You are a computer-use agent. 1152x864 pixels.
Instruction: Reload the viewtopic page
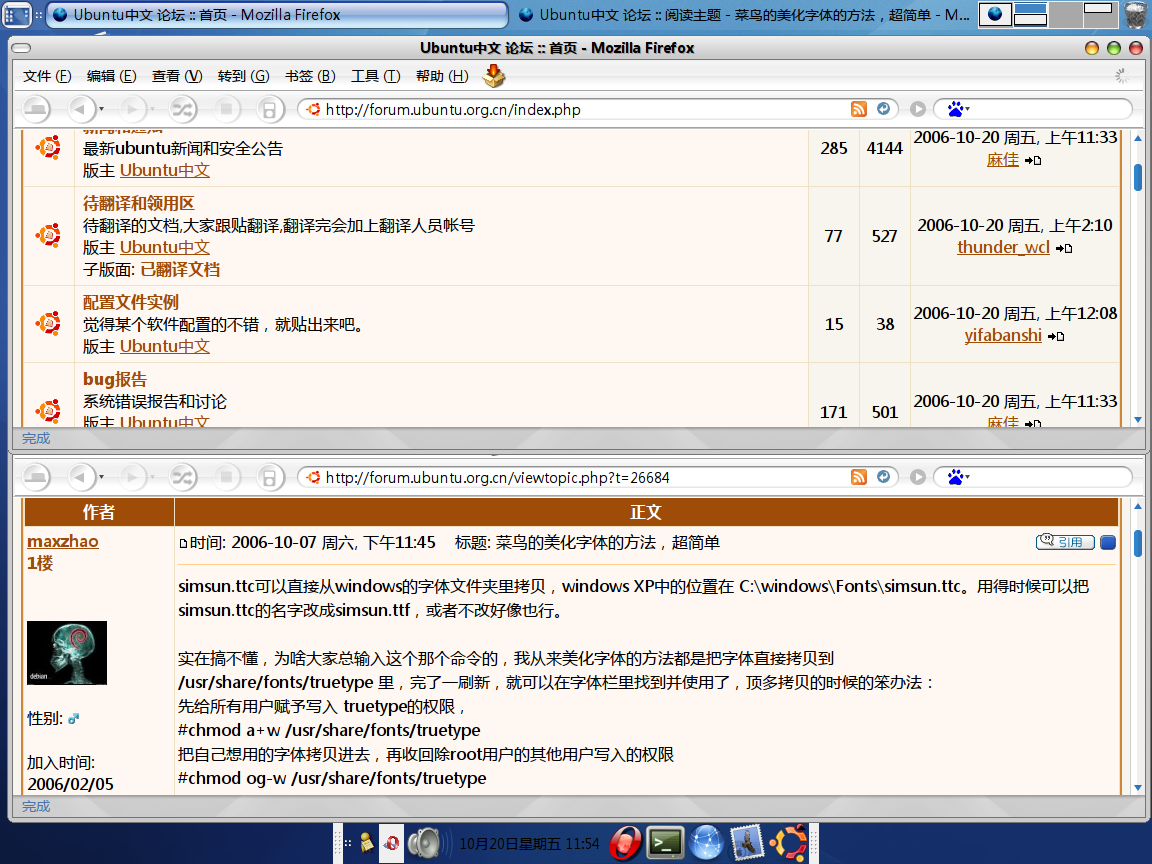183,478
